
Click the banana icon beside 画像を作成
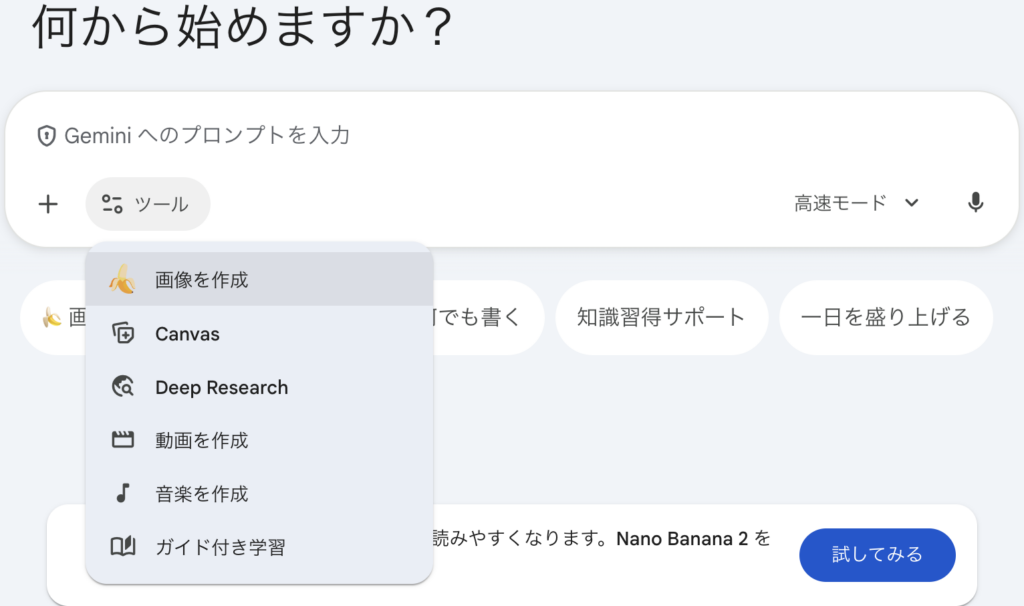click(x=122, y=280)
